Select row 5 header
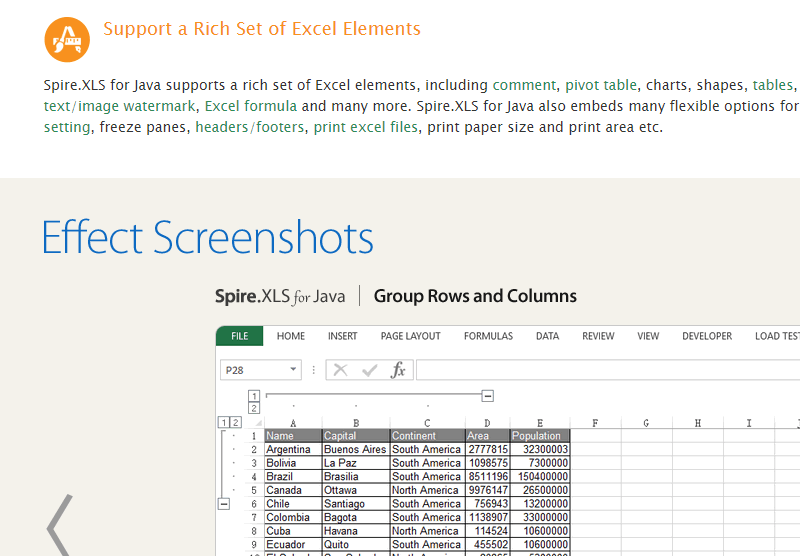The height and width of the screenshot is (556, 800). (x=254, y=490)
